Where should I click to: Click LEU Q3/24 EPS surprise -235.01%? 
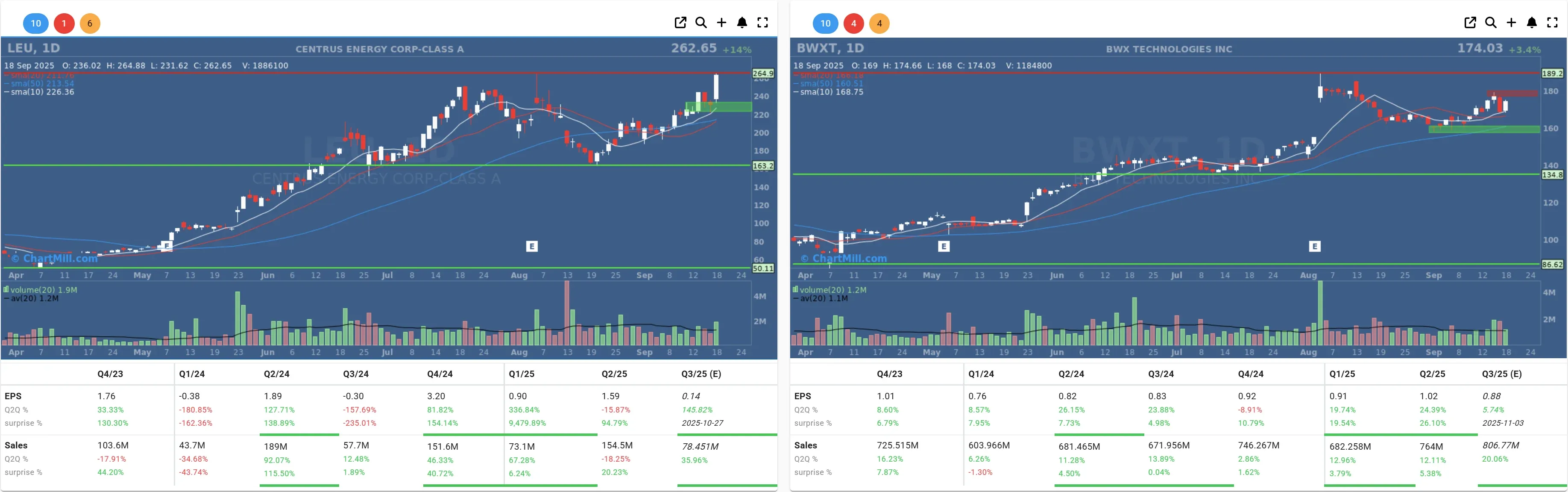click(360, 423)
